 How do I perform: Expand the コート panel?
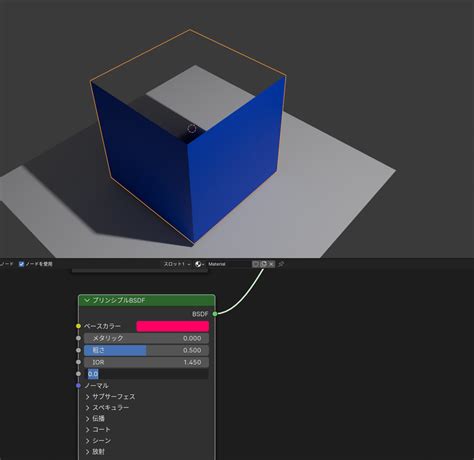[98, 430]
